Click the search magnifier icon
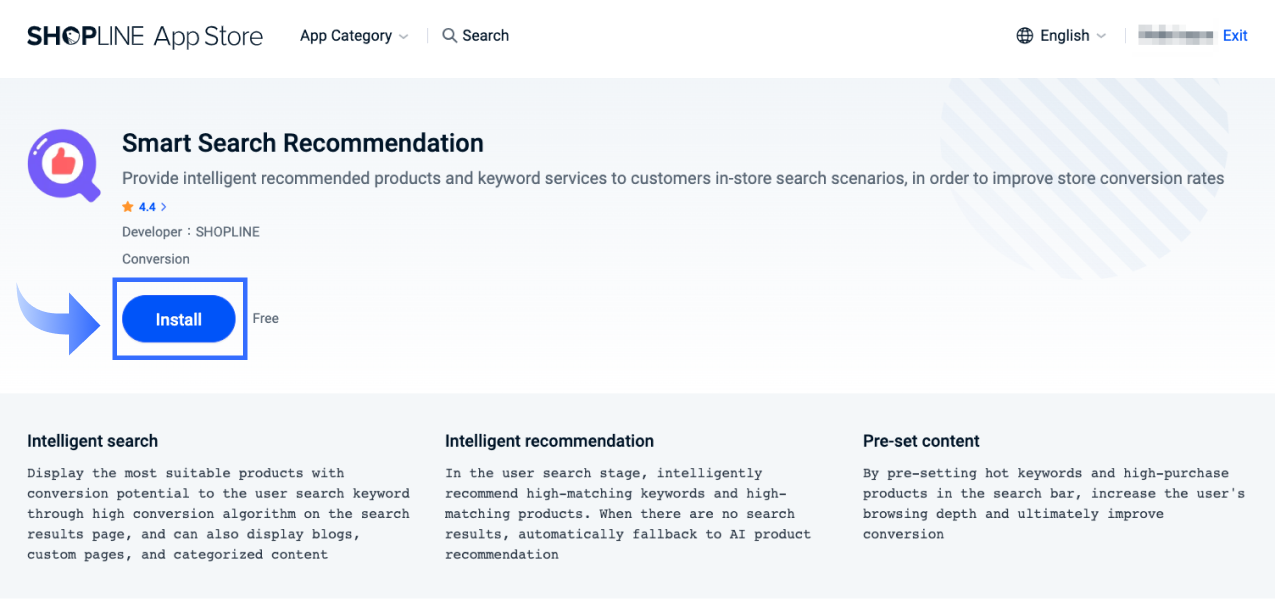 point(450,35)
